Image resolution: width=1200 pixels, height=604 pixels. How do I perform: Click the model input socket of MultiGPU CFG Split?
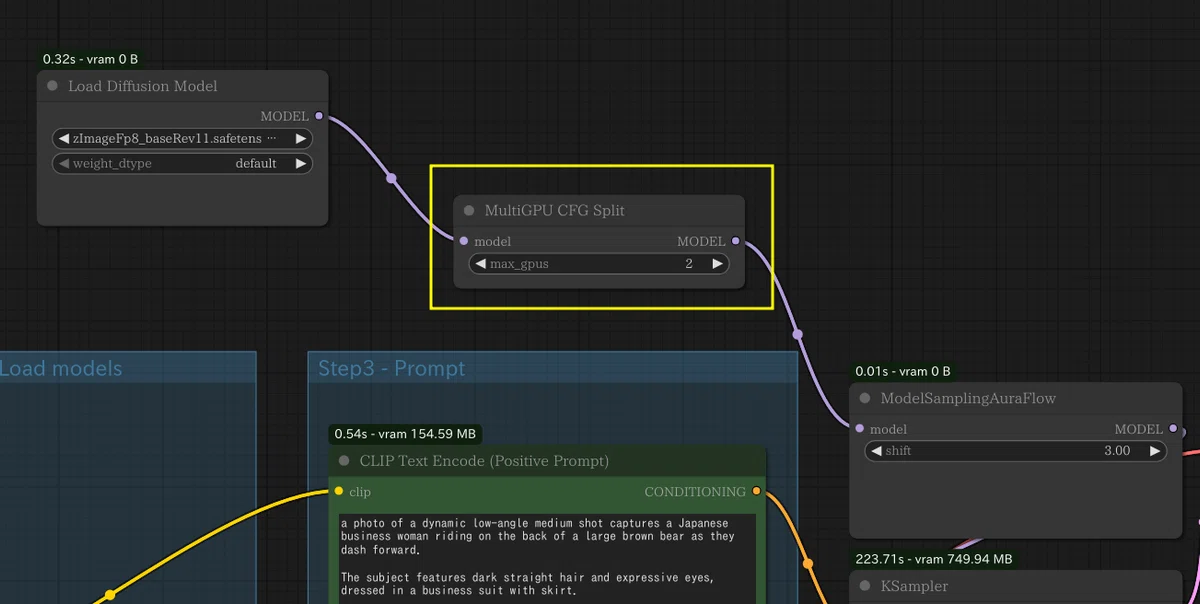464,241
